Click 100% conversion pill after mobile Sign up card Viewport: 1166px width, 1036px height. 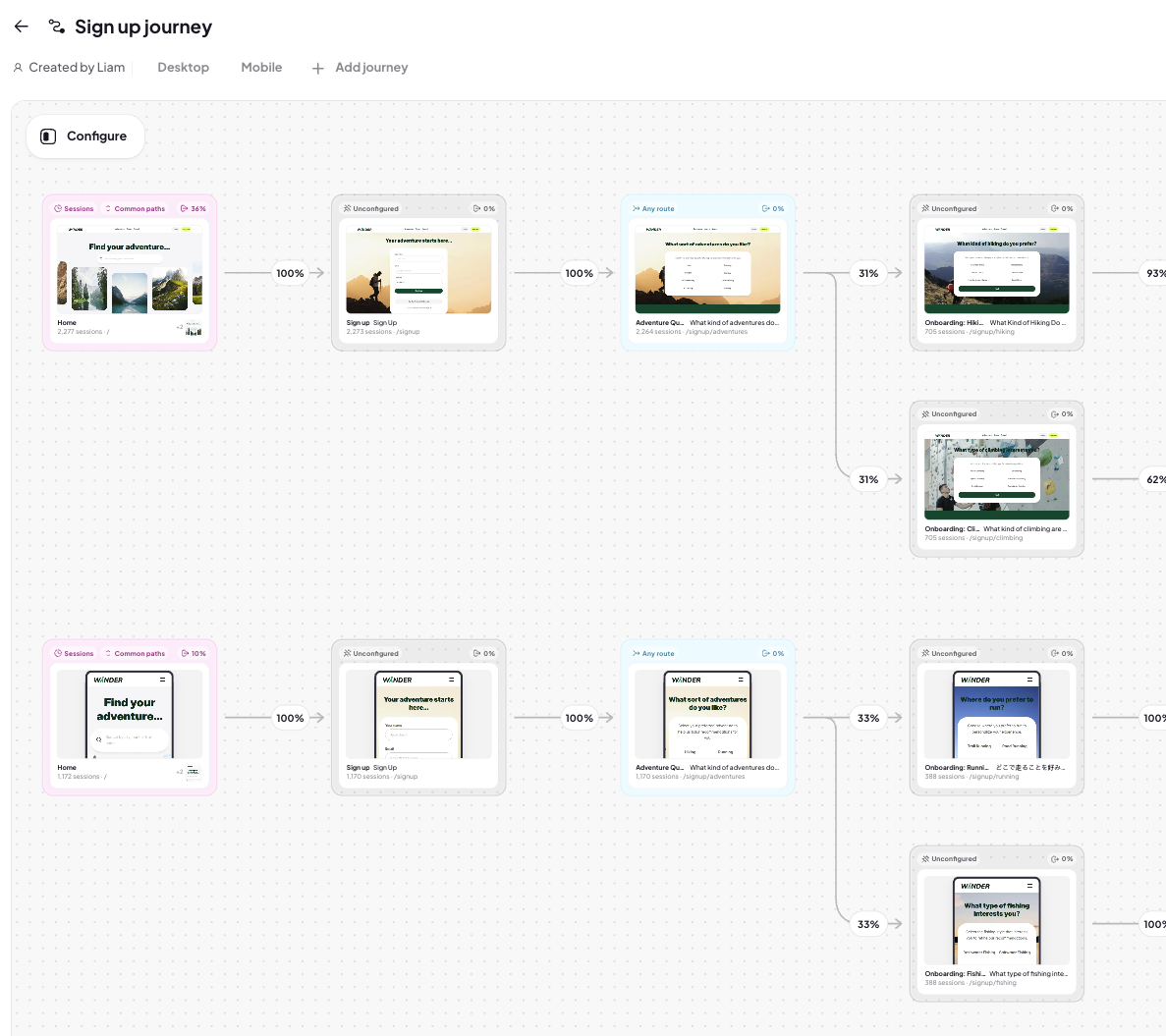pos(580,718)
